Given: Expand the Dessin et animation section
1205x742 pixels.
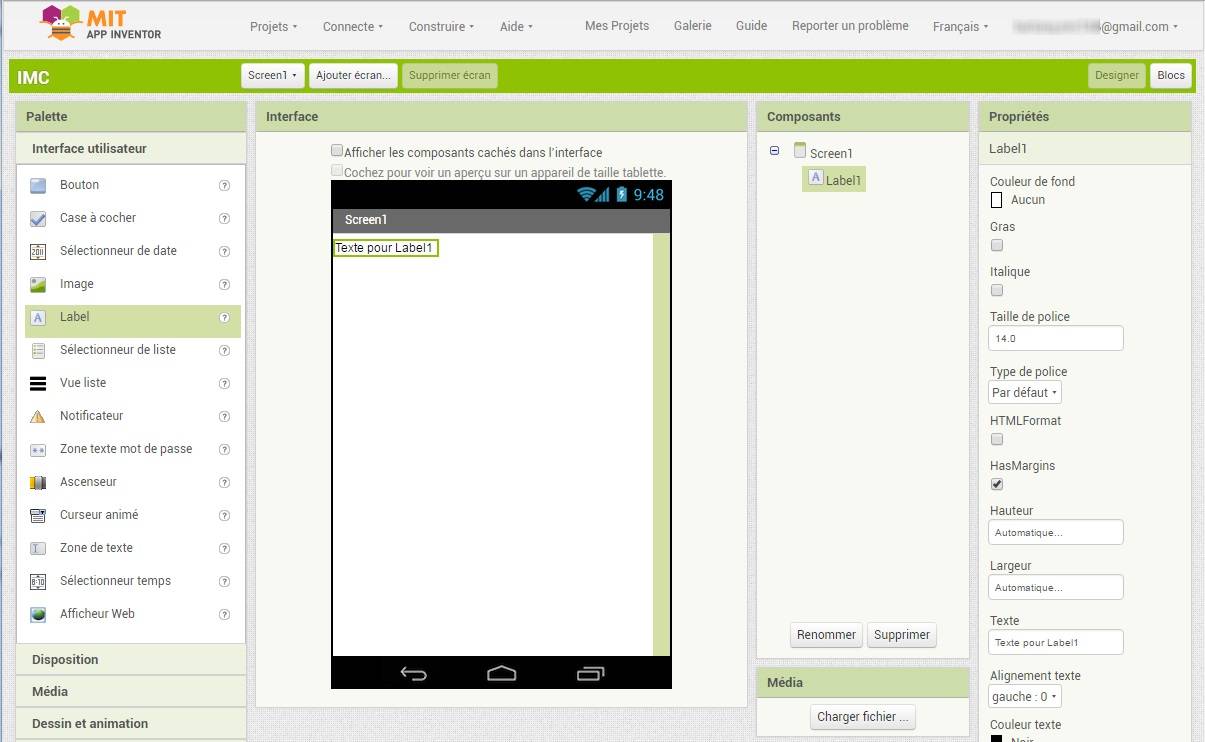Looking at the screenshot, I should click(131, 724).
